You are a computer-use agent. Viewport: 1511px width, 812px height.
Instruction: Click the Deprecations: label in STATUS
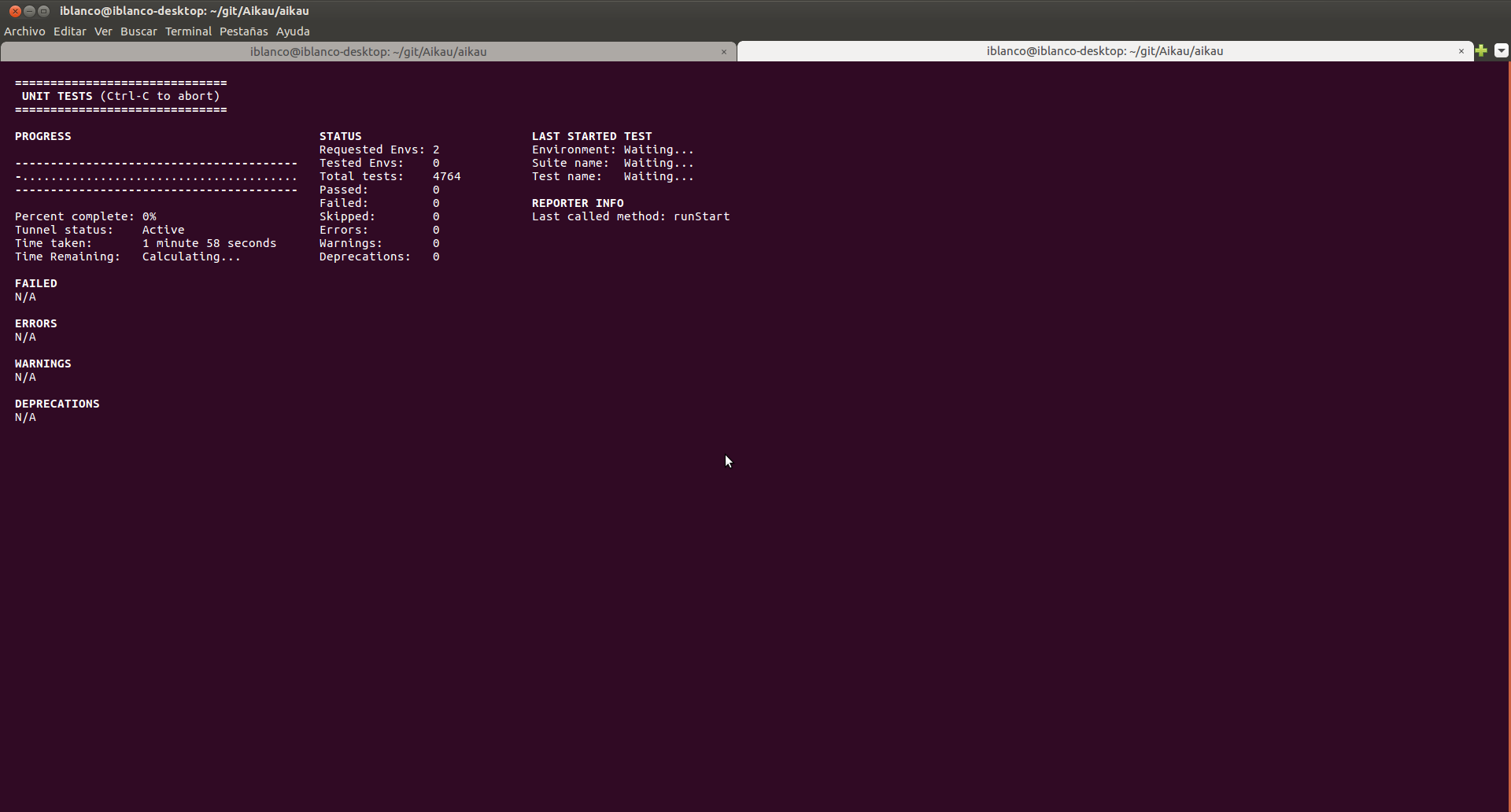pos(365,257)
